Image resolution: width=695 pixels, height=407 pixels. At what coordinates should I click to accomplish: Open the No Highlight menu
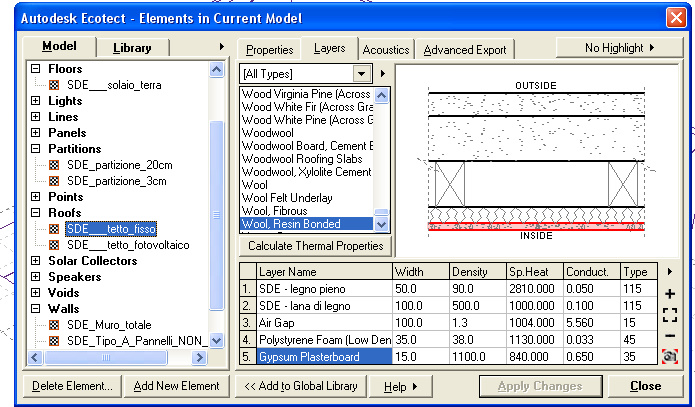619,47
